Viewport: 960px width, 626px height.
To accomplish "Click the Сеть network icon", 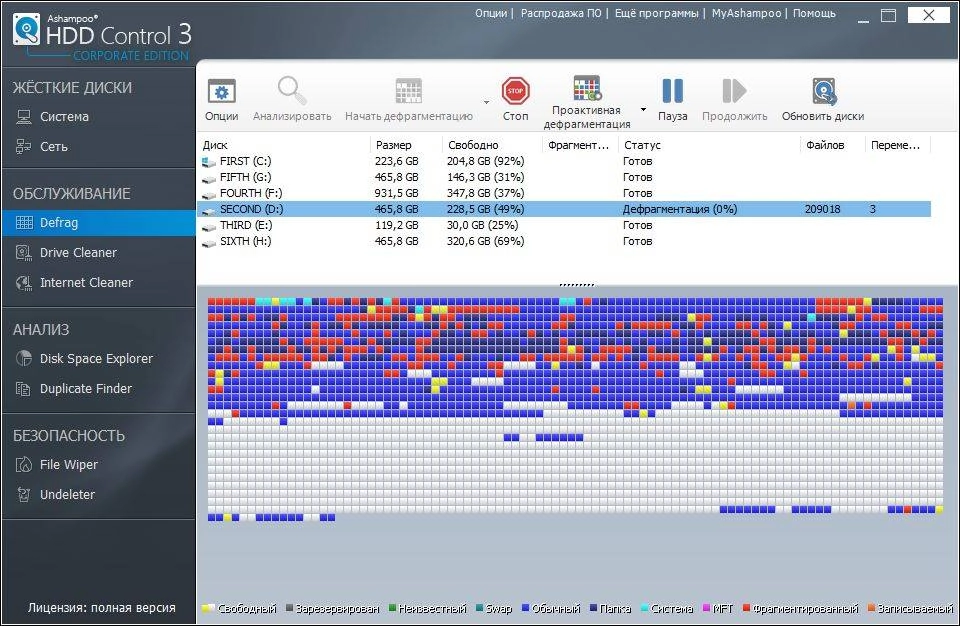I will click(x=24, y=146).
